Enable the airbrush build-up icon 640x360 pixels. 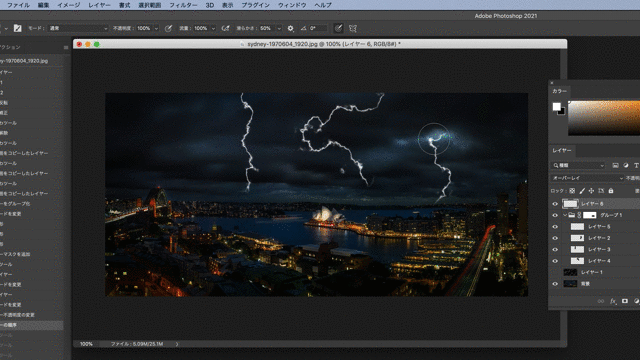(x=225, y=28)
